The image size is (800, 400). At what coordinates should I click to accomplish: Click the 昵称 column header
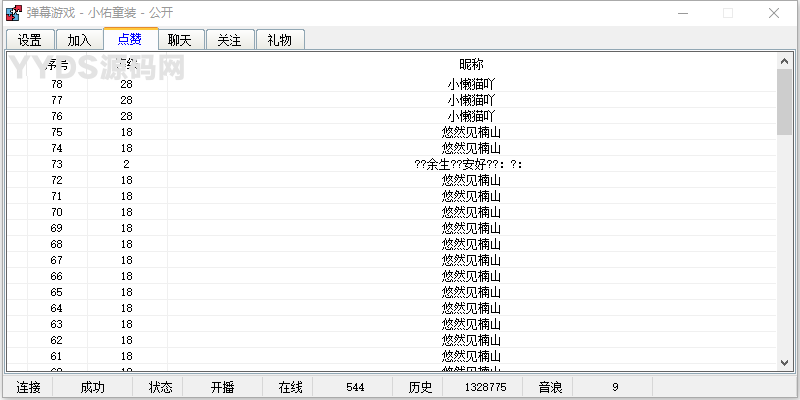tap(471, 64)
